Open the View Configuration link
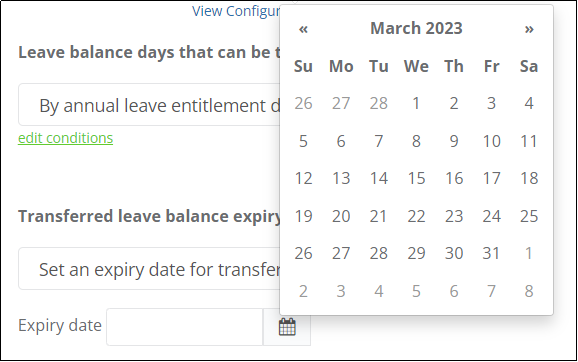578x362 pixels. pos(236,11)
